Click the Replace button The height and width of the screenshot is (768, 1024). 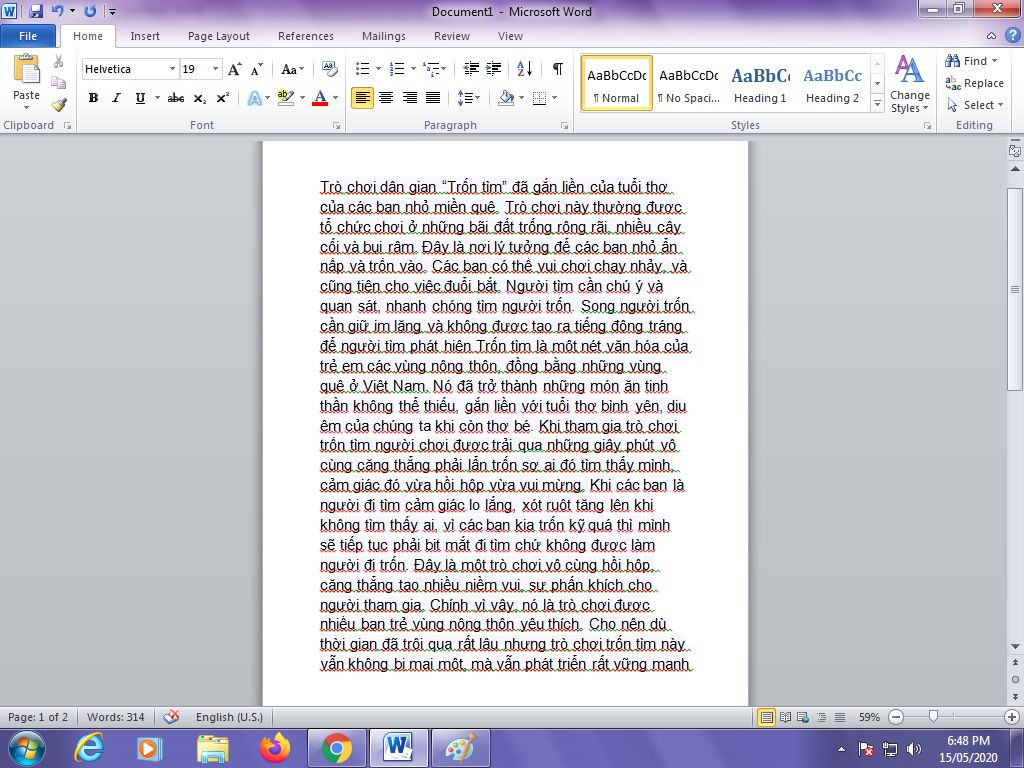(974, 83)
